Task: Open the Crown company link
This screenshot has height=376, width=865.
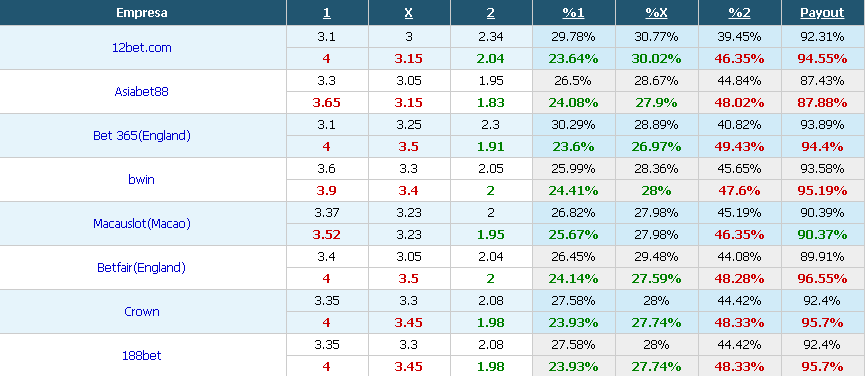Action: [142, 311]
